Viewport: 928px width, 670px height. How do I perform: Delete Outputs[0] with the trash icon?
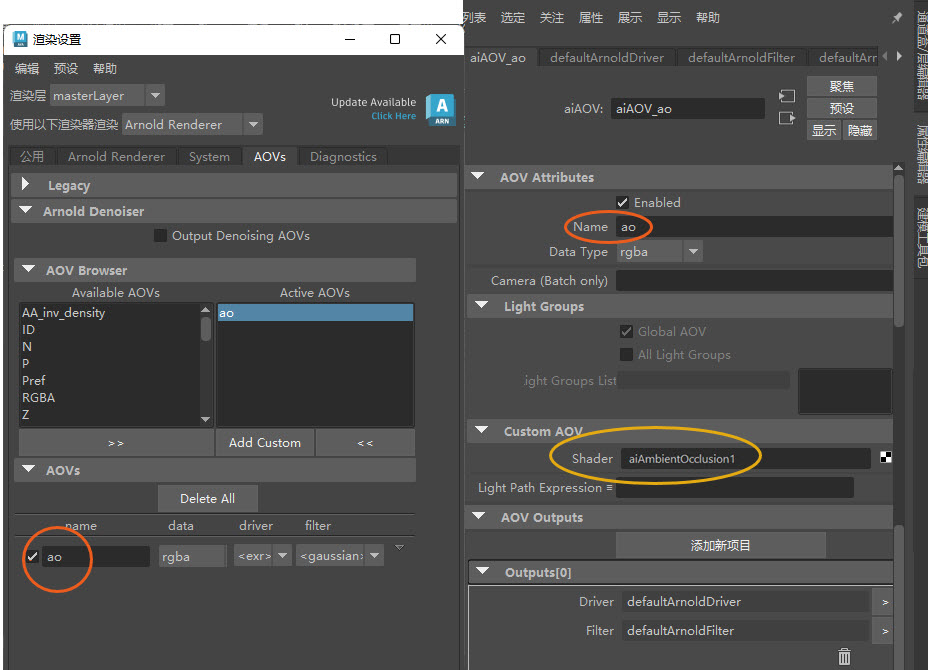coord(844,656)
